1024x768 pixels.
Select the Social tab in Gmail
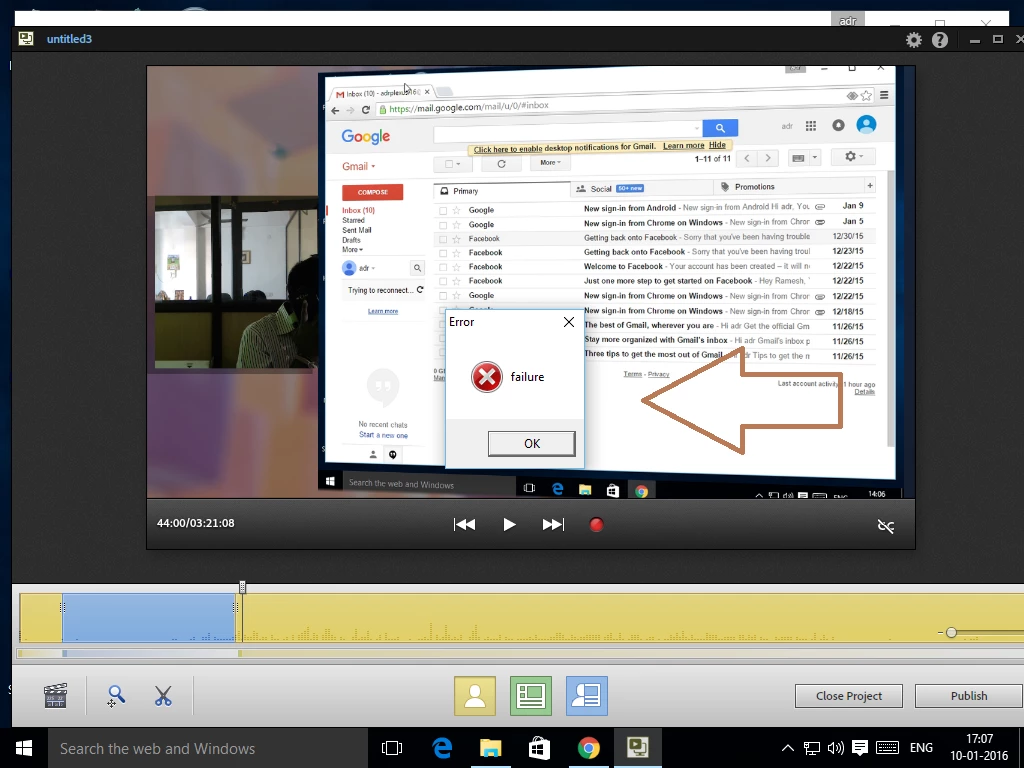(x=640, y=188)
